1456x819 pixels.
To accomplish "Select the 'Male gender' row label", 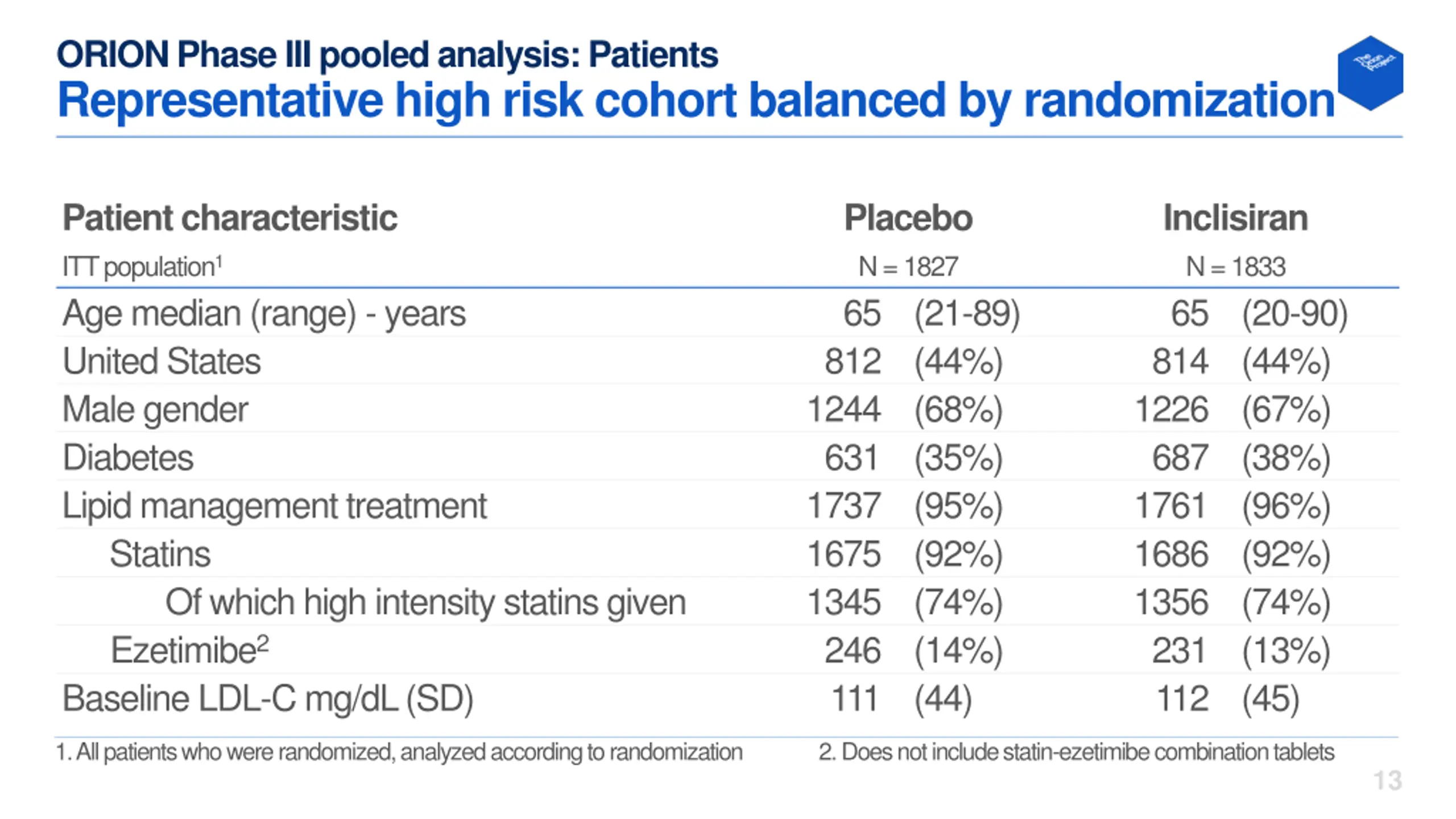I will click(x=155, y=410).
